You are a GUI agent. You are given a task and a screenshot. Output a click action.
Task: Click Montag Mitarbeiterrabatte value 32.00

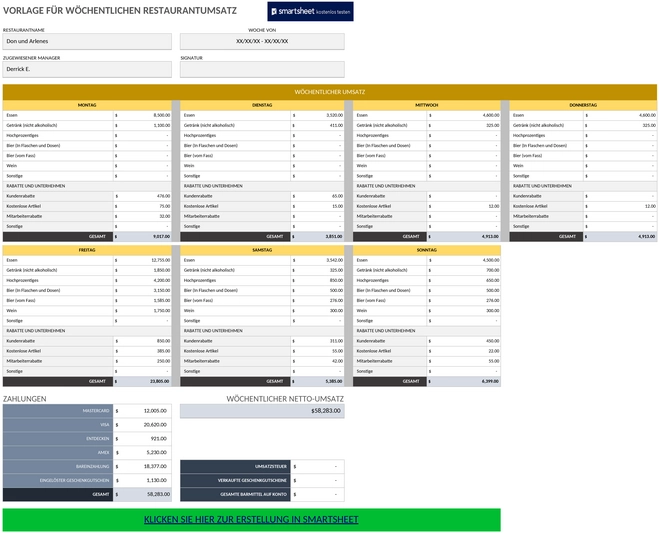click(x=142, y=216)
